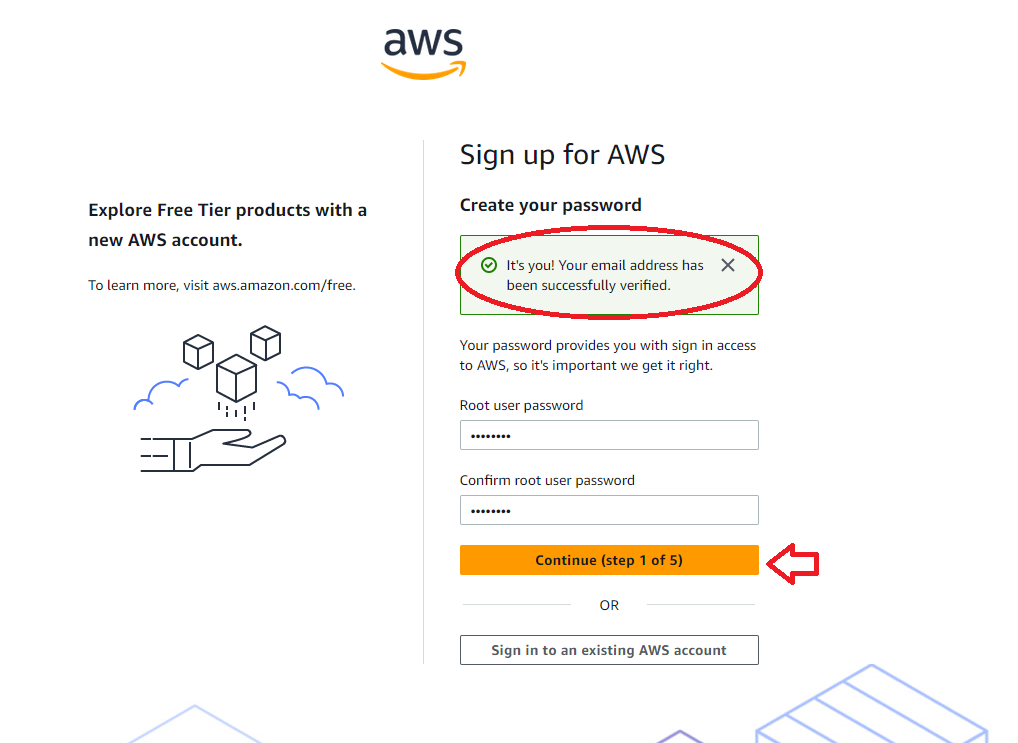Click the AWS logo at top
Screen dimensions: 1018x743
pyautogui.click(x=423, y=53)
